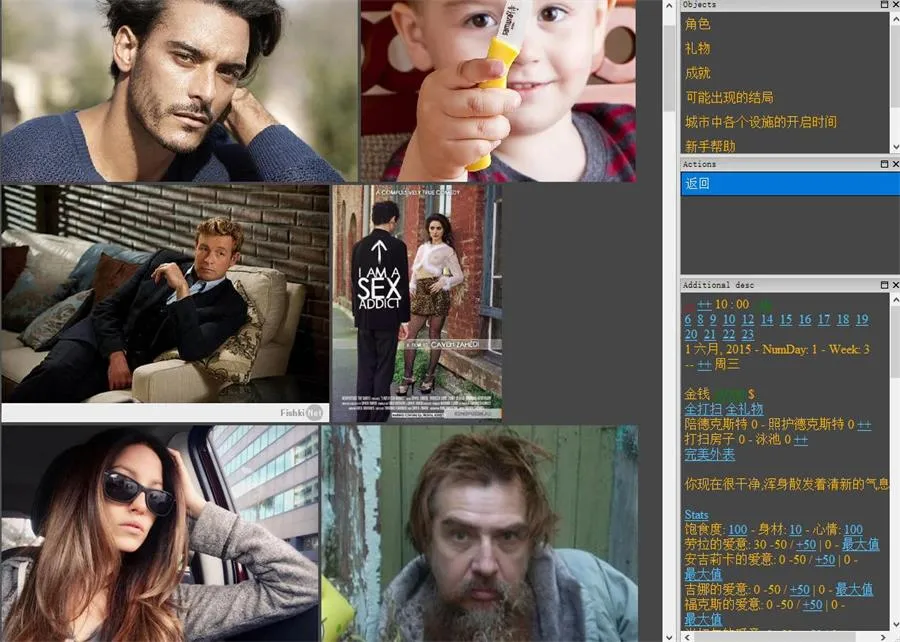Open the Stats link
This screenshot has width=900, height=642.
click(696, 514)
